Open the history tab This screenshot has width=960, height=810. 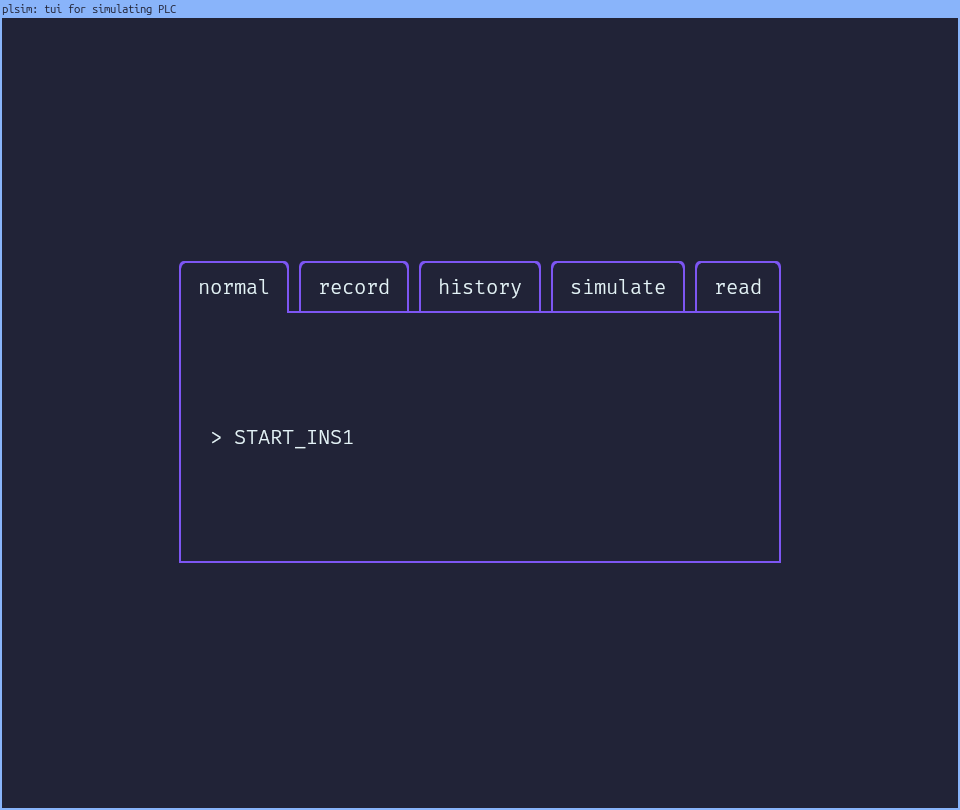[x=480, y=287]
